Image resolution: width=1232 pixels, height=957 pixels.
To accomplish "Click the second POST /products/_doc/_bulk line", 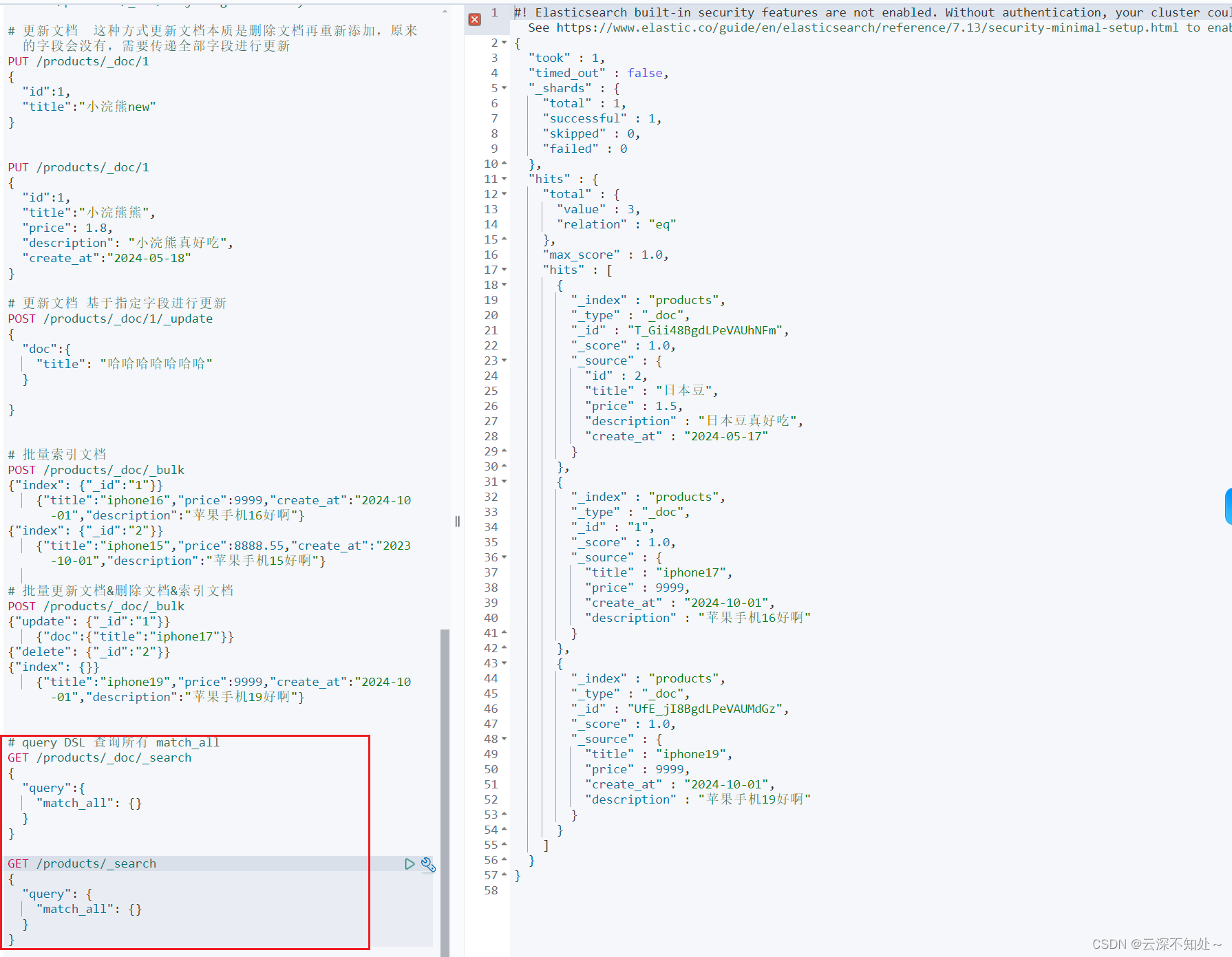I will [96, 606].
